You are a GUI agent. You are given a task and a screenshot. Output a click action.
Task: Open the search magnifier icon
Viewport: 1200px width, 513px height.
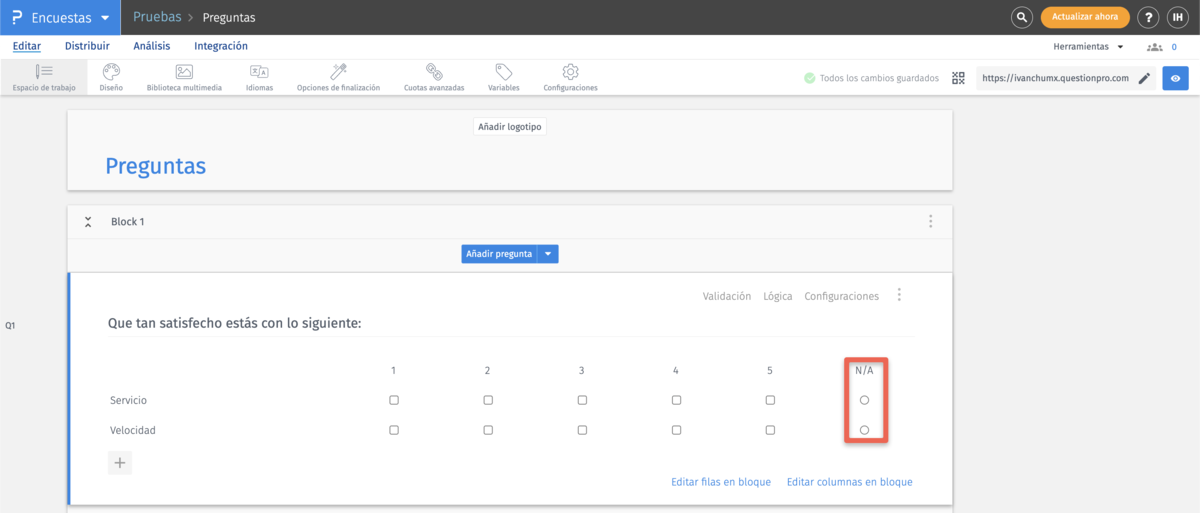(x=1021, y=17)
